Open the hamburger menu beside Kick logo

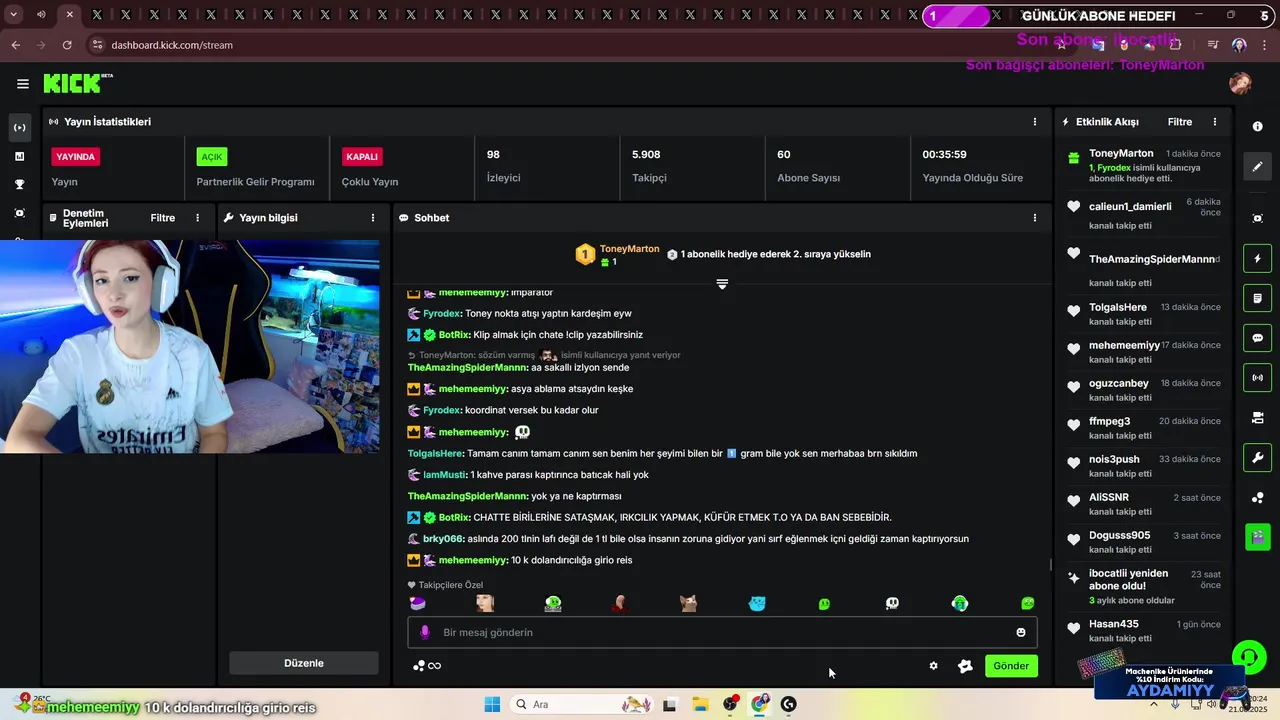pyautogui.click(x=22, y=84)
